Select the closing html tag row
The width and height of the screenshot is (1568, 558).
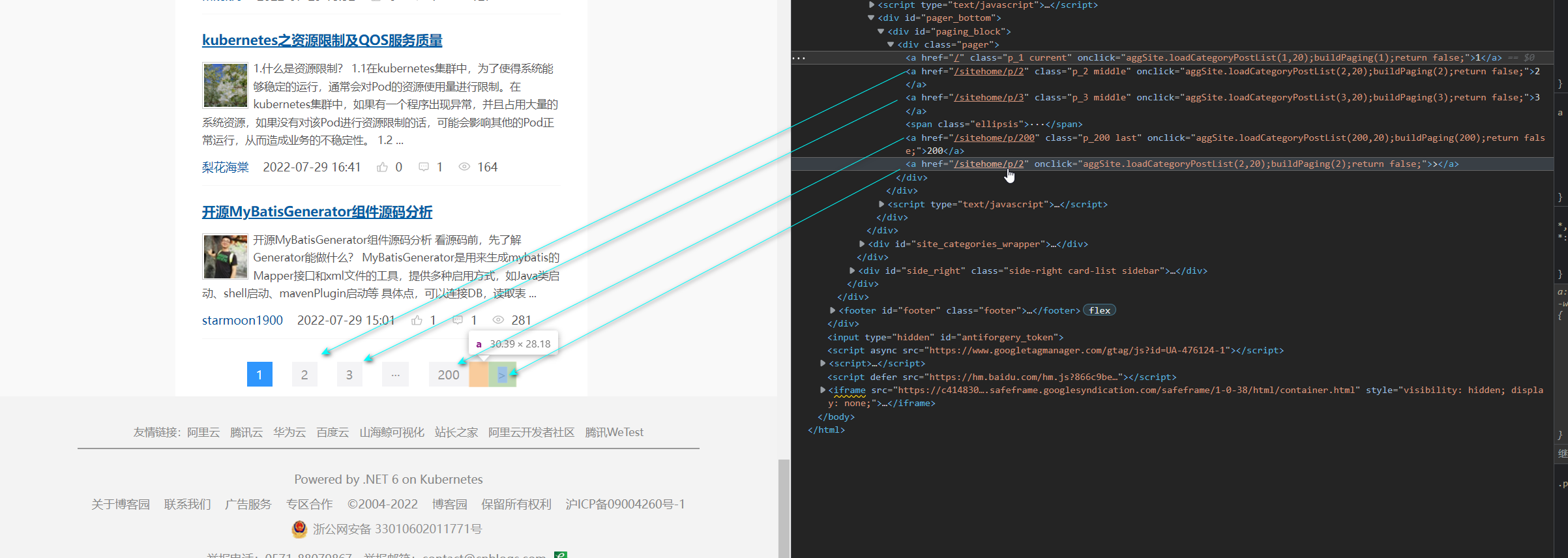[826, 430]
